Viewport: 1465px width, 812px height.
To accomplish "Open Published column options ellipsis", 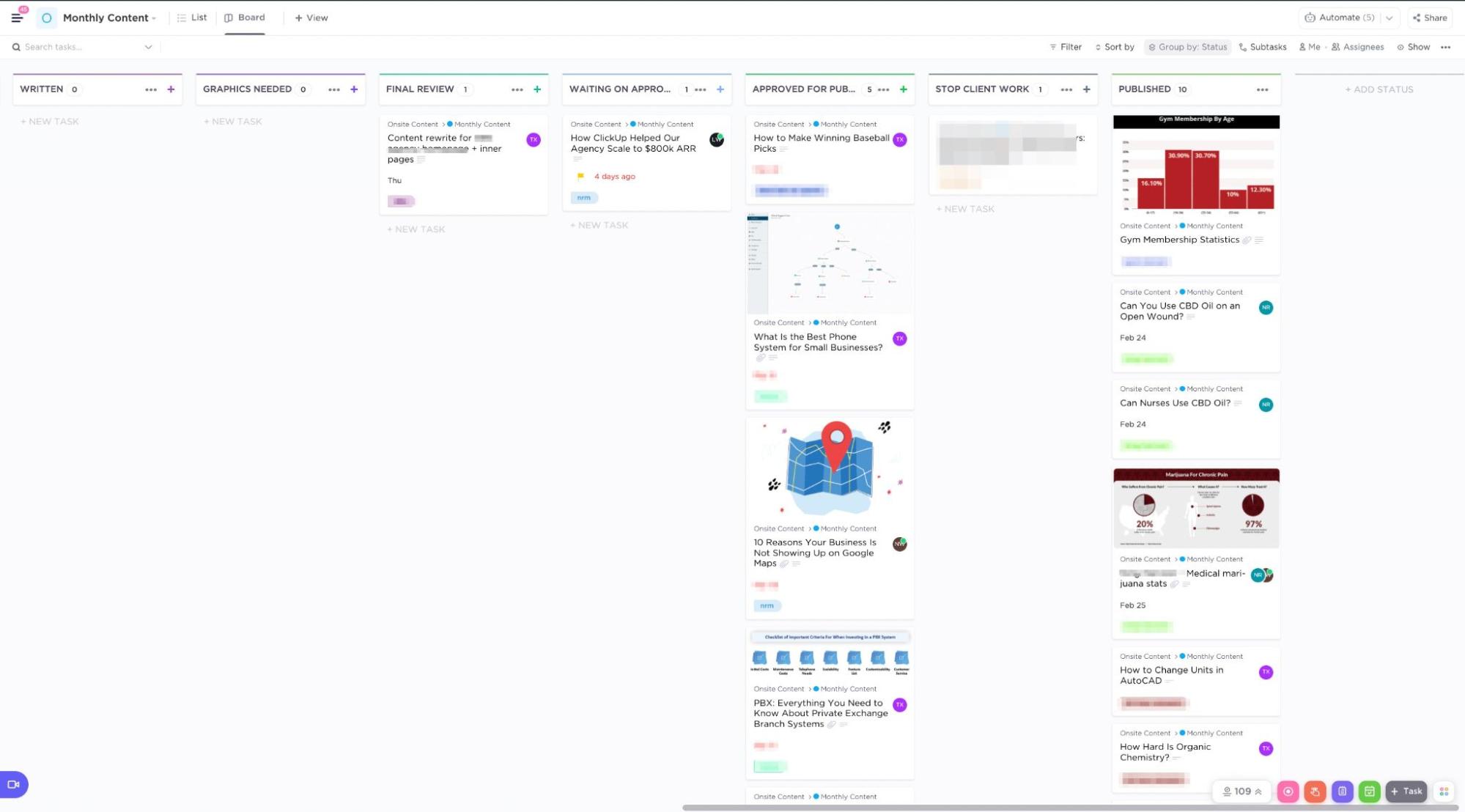I will (1262, 89).
